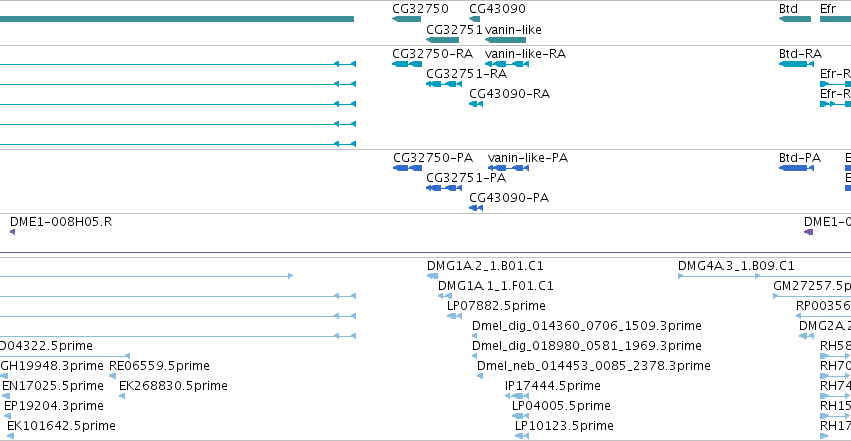Click the DME1-008H05.R feature label
Viewport: 851px width, 441px height.
coord(61,222)
